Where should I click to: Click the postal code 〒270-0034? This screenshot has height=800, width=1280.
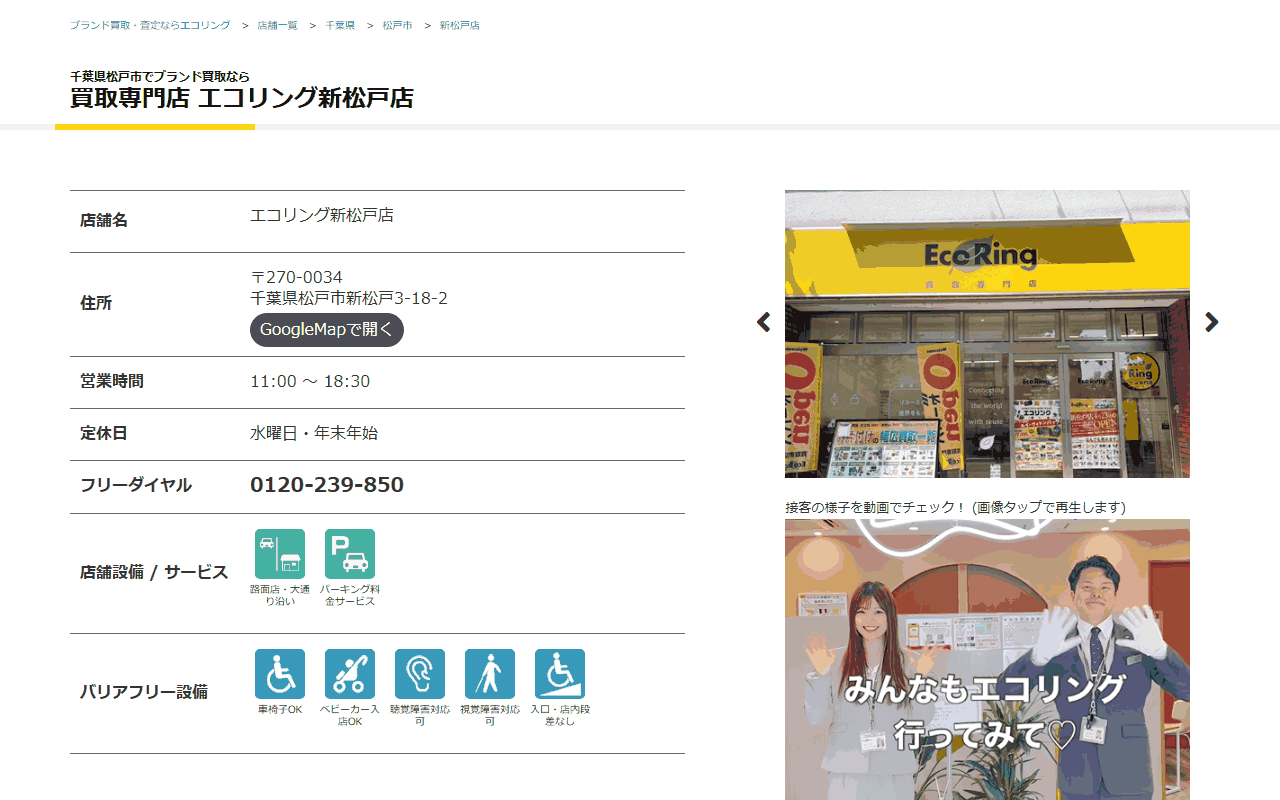[296, 277]
